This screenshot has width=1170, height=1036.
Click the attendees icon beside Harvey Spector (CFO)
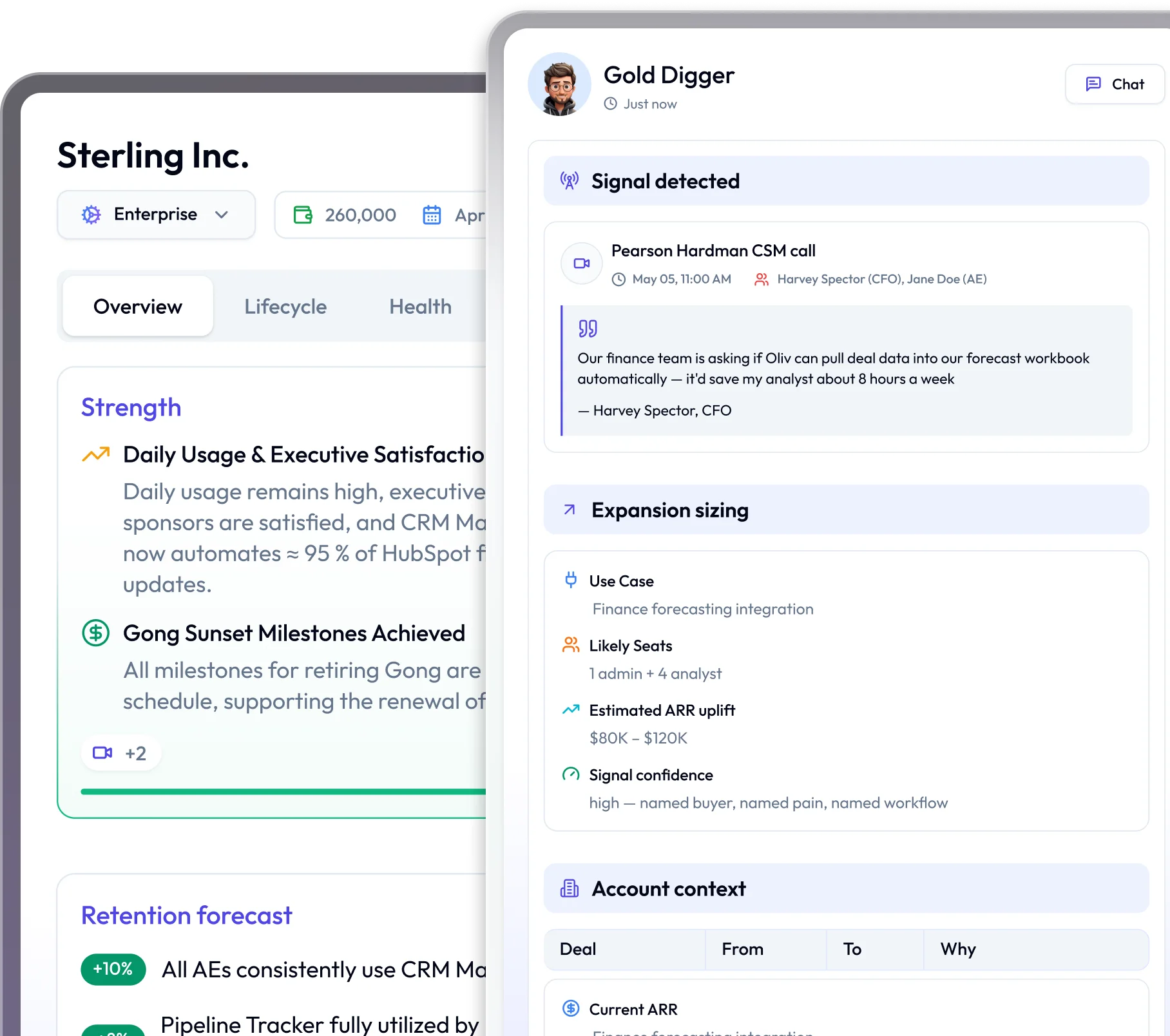(x=762, y=279)
